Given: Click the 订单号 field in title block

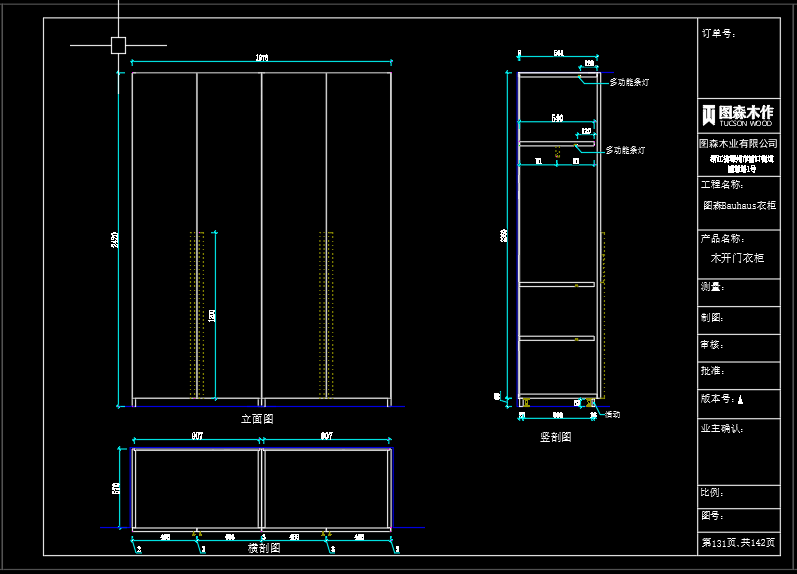Looking at the screenshot, I should click(718, 33).
